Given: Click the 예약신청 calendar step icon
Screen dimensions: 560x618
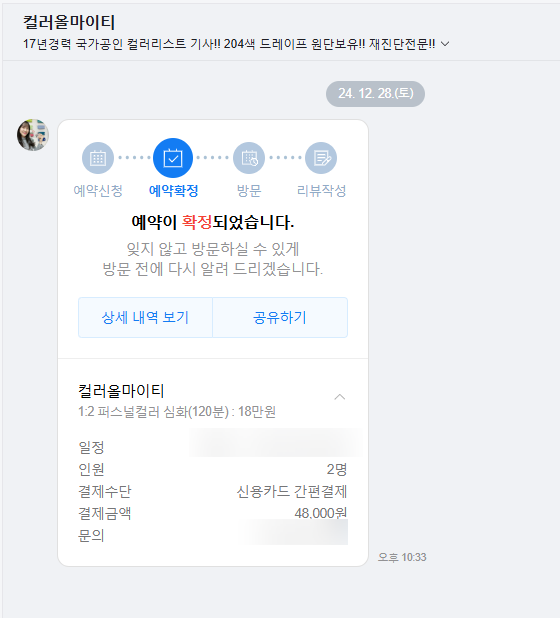Looking at the screenshot, I should pyautogui.click(x=98, y=158).
